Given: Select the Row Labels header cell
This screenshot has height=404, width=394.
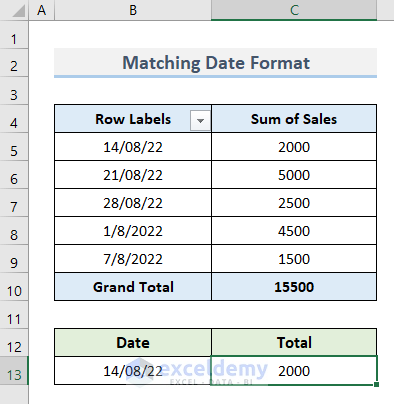Looking at the screenshot, I should pyautogui.click(x=133, y=119).
